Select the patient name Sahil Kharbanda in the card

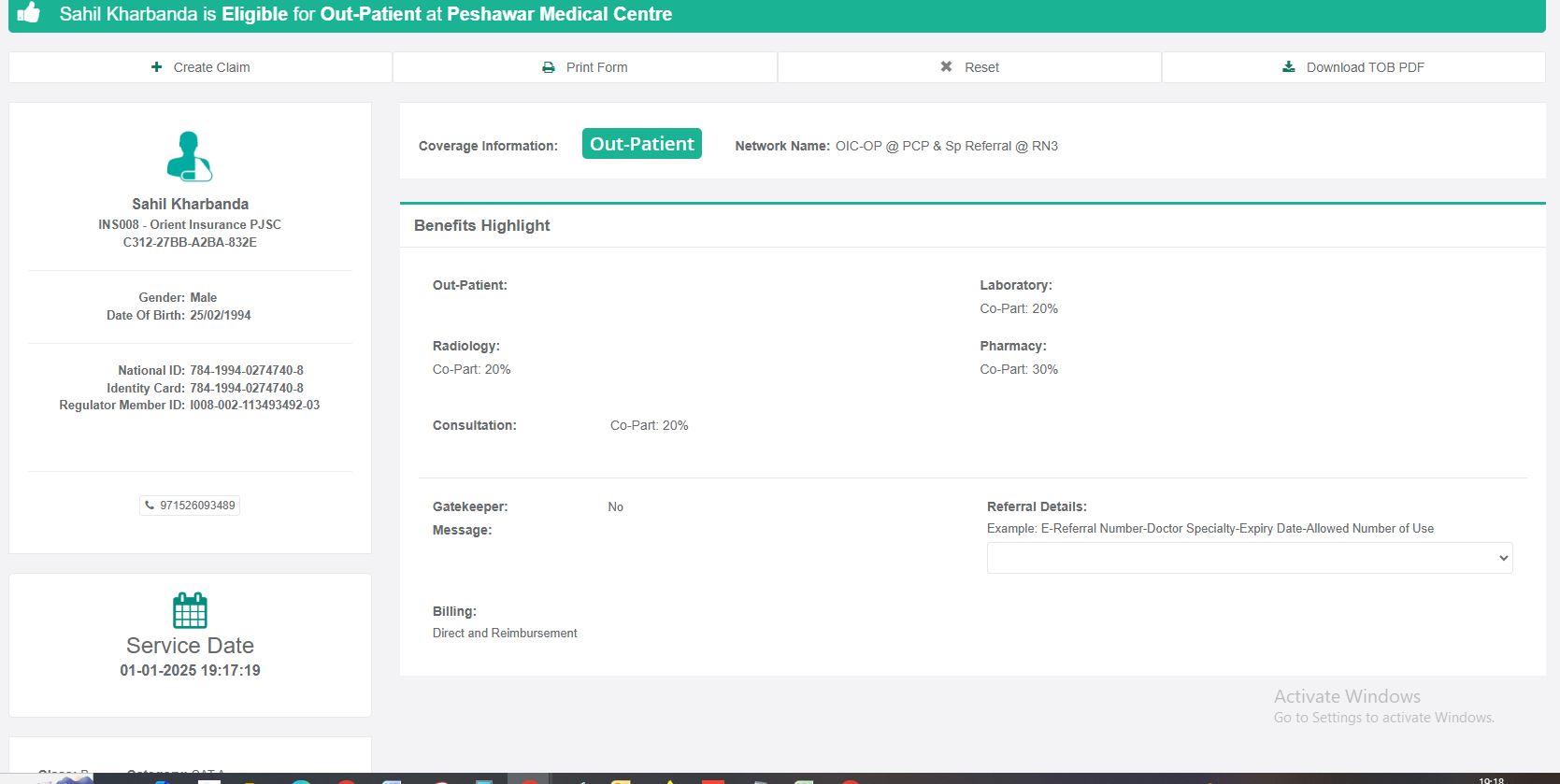click(x=190, y=204)
